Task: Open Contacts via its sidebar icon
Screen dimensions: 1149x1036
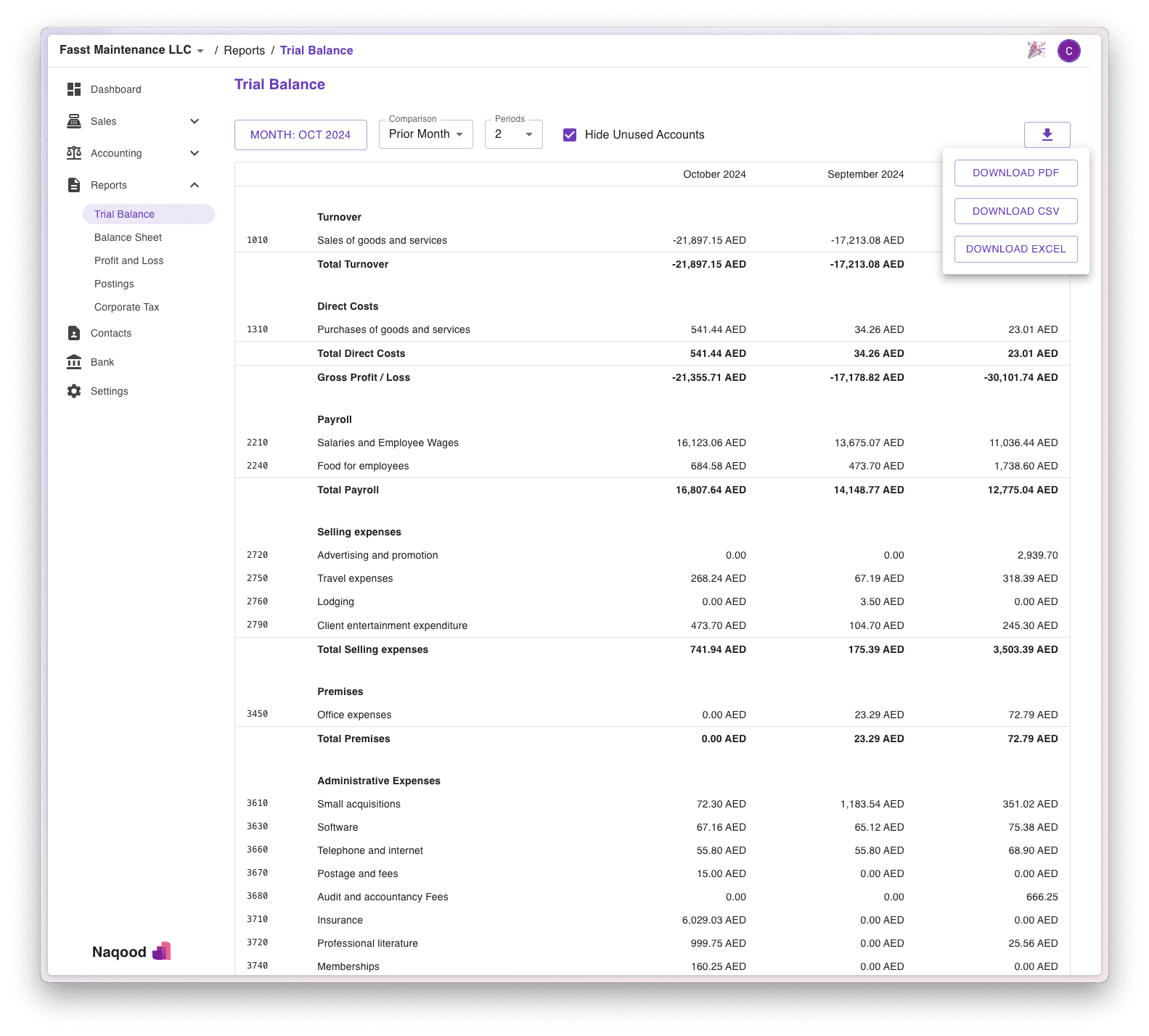Action: click(x=74, y=333)
